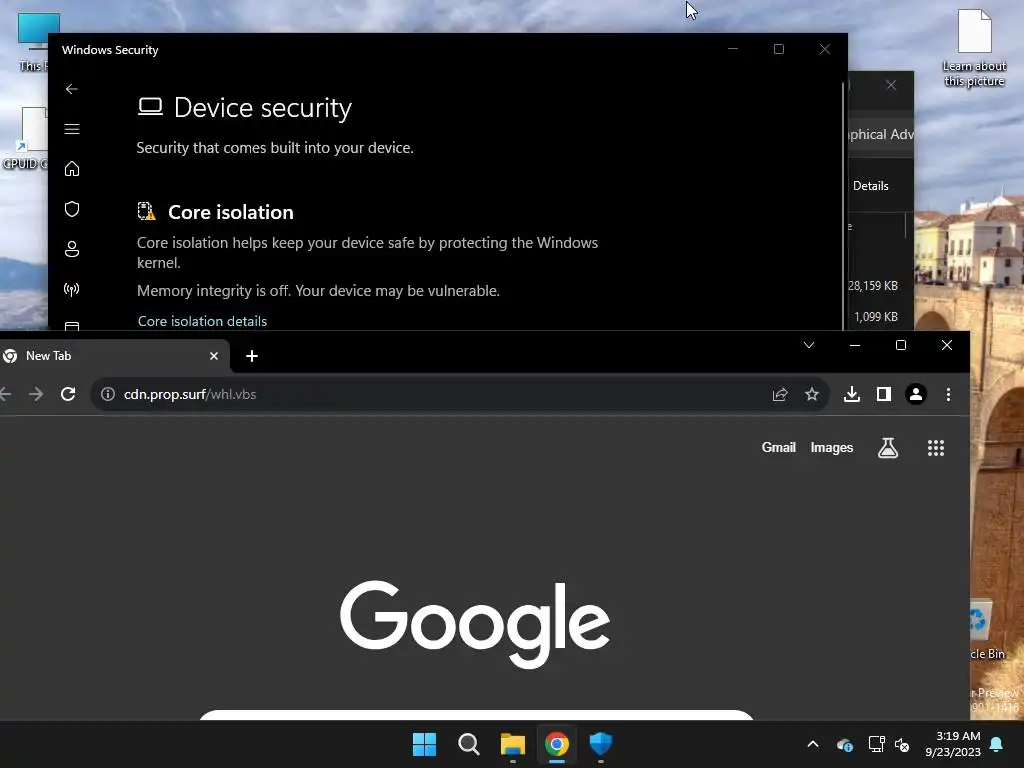
Task: Close the New Tab in Chrome
Action: (x=214, y=356)
